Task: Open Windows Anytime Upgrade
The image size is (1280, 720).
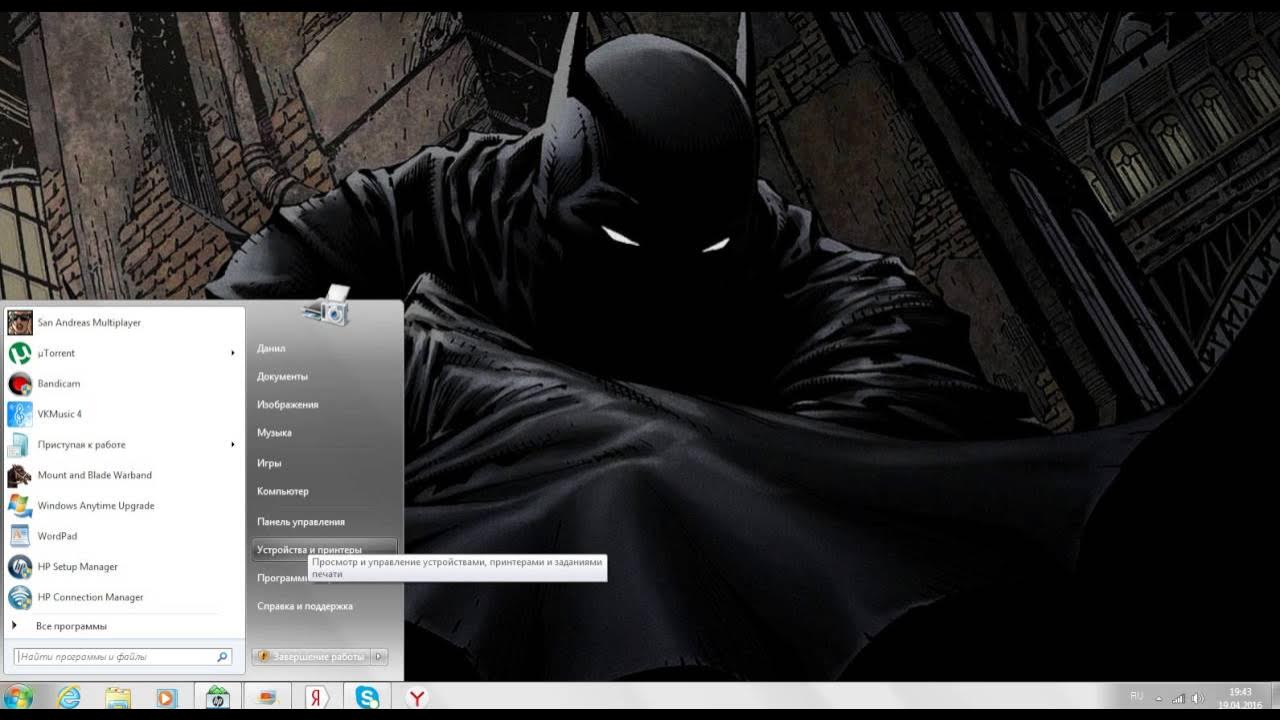Action: [124, 506]
